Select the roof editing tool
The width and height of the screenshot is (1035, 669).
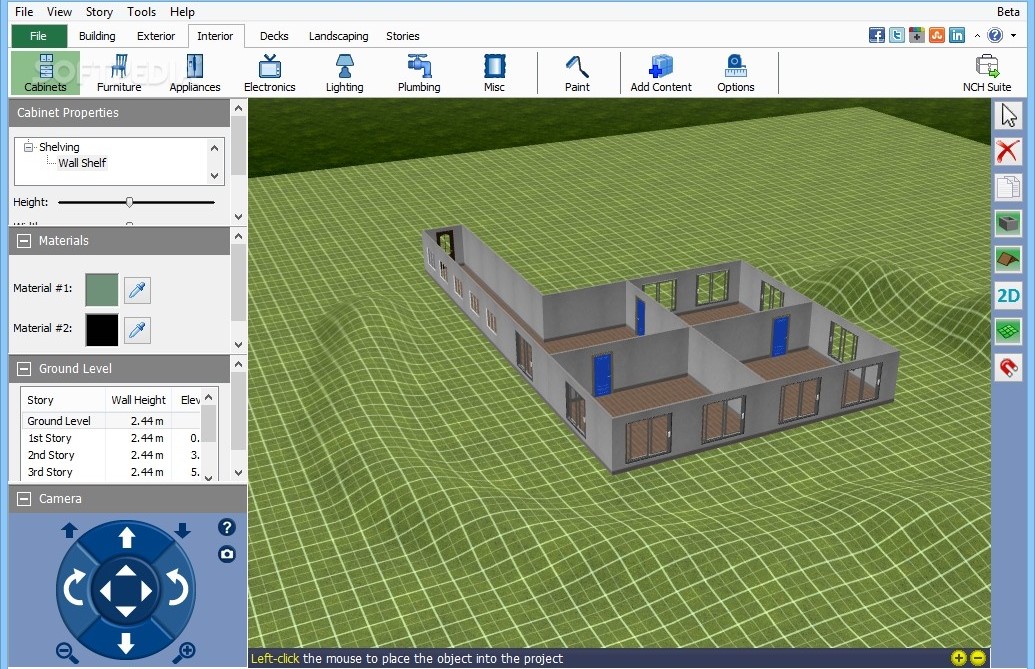coord(1008,259)
